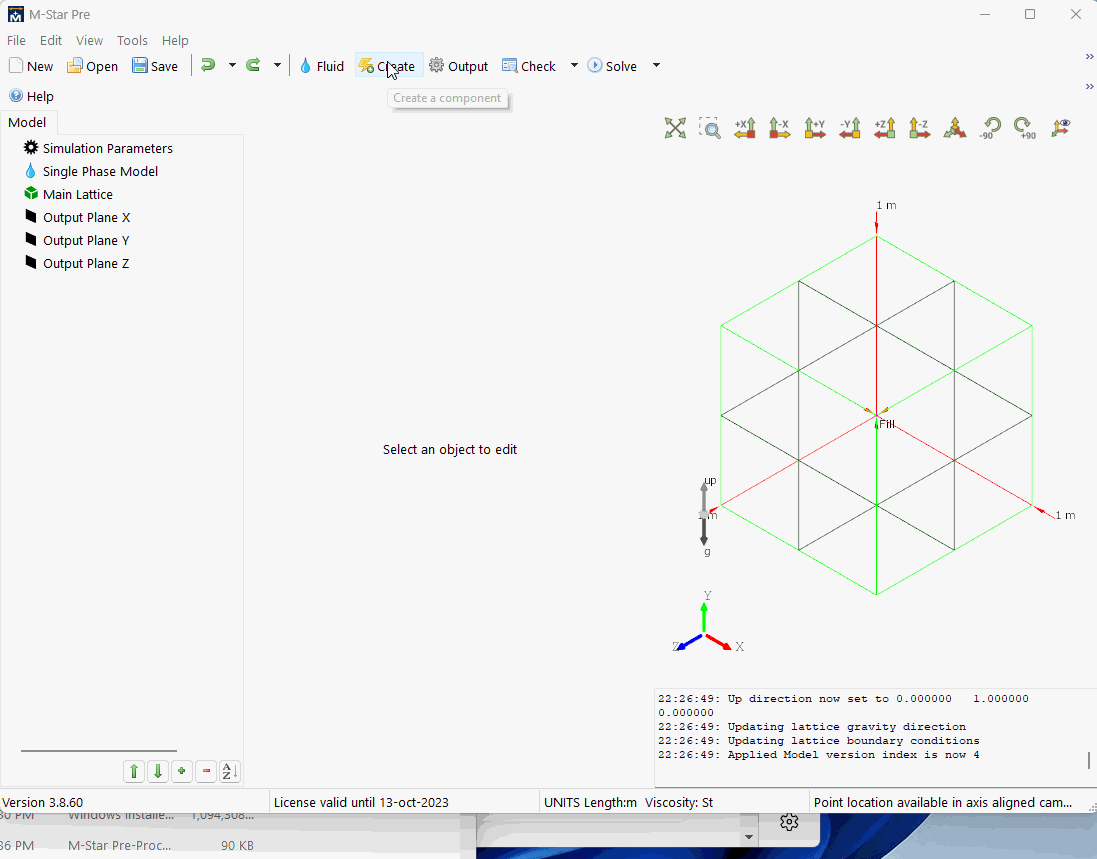Open the Check dropdown arrow
This screenshot has height=859, width=1097.
(574, 65)
